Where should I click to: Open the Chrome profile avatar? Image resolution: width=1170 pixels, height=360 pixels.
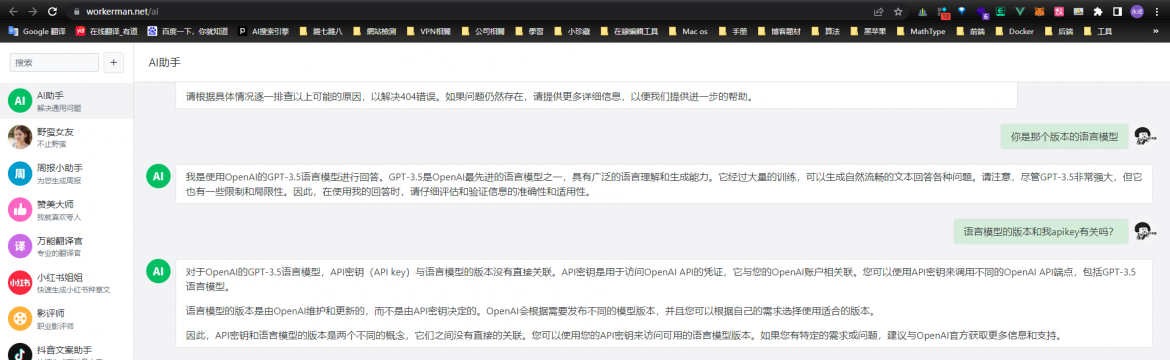pyautogui.click(x=1136, y=12)
